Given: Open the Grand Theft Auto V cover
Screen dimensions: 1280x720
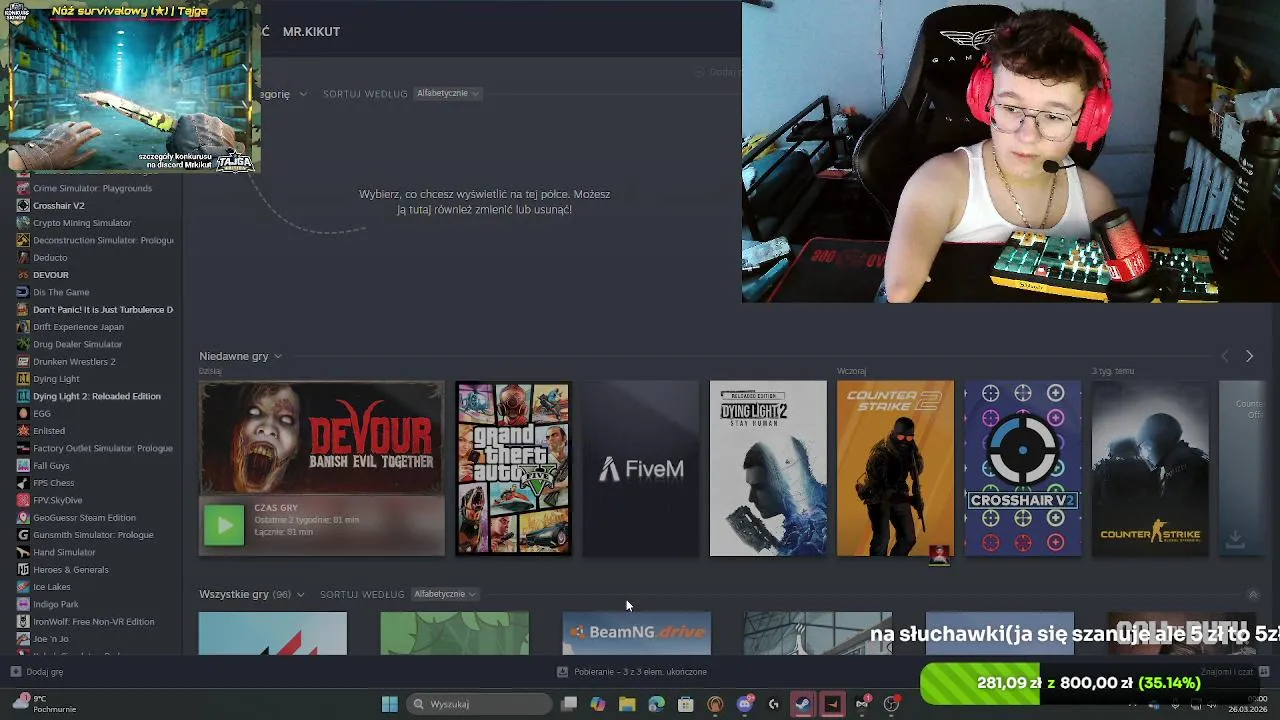Looking at the screenshot, I should (x=513, y=468).
